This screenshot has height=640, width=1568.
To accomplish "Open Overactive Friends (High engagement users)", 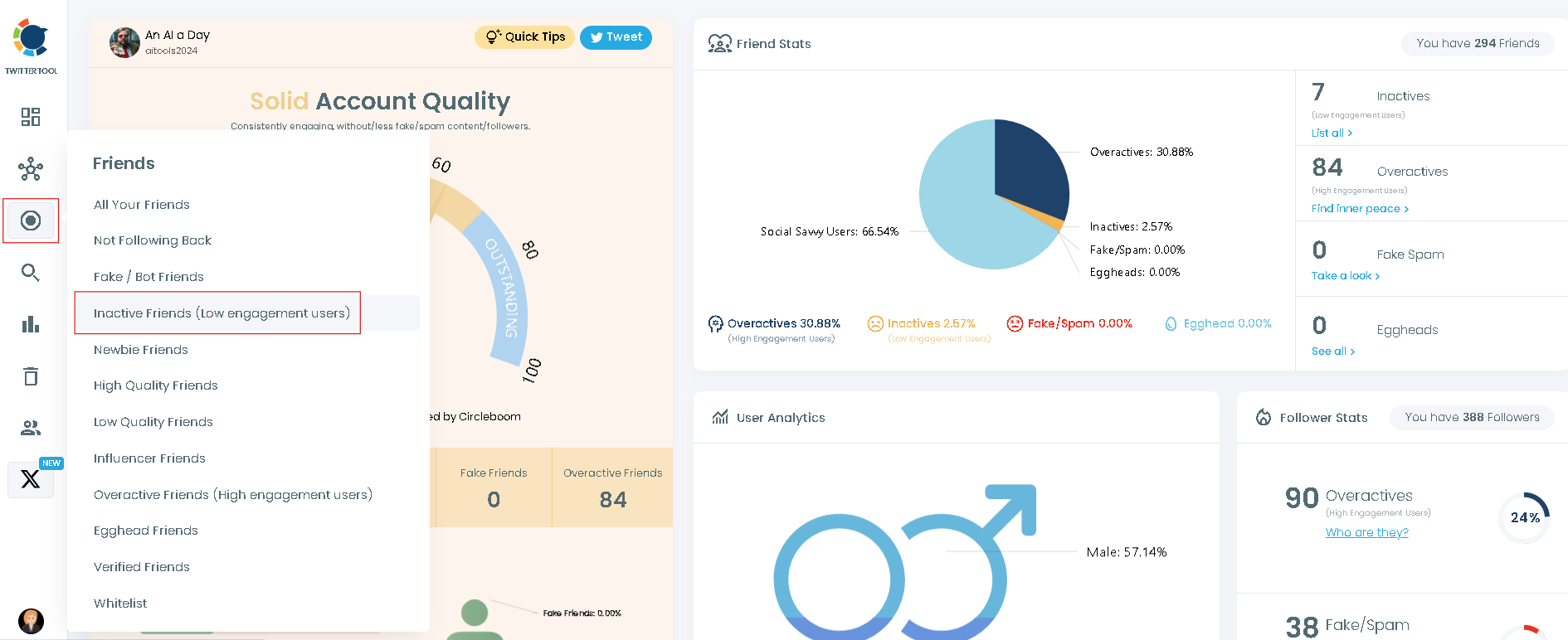I will coord(233,495).
